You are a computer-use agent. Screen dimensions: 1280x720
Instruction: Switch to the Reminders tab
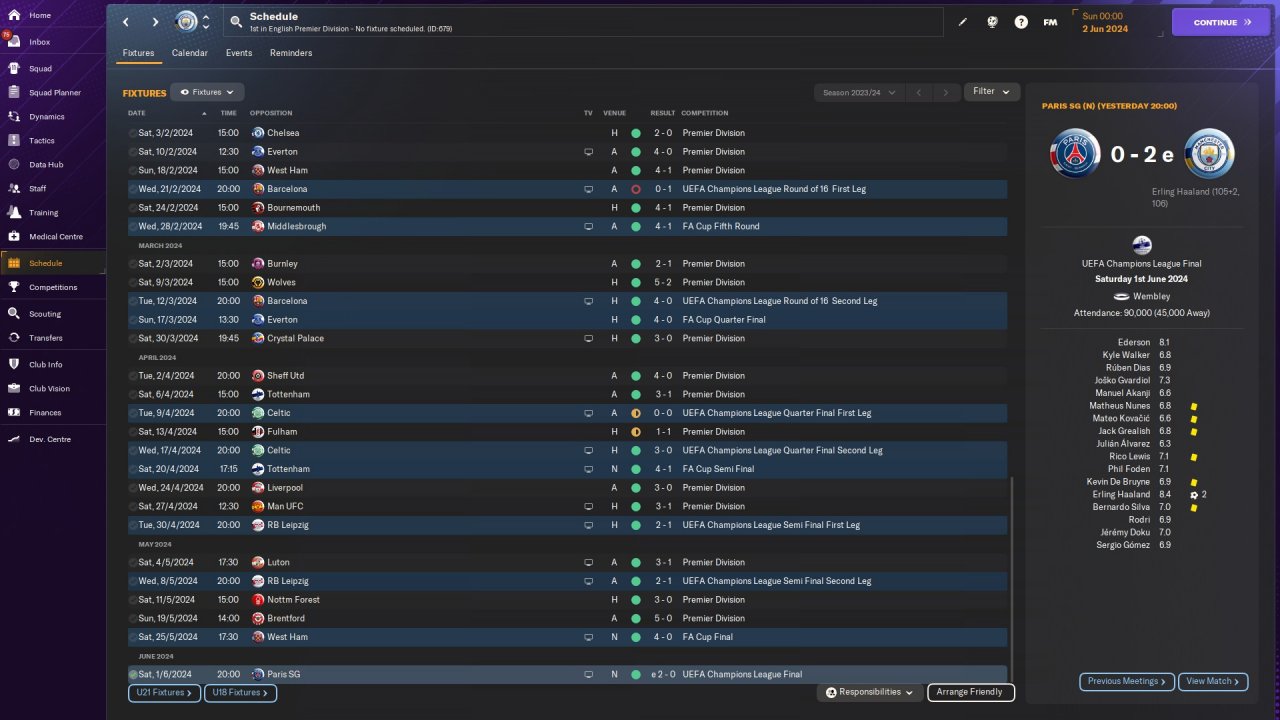click(x=291, y=53)
